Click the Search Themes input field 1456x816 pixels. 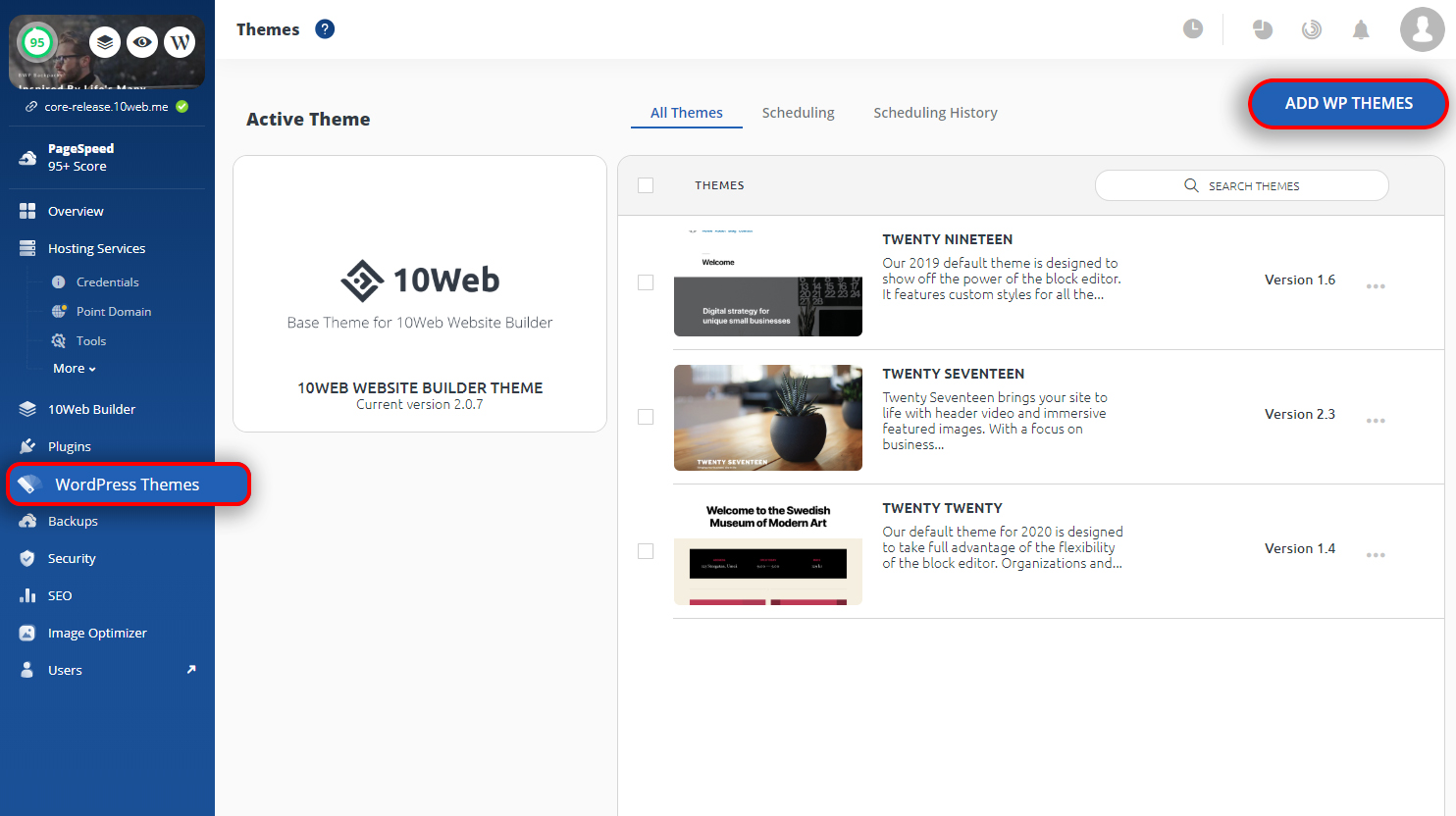pos(1241,185)
